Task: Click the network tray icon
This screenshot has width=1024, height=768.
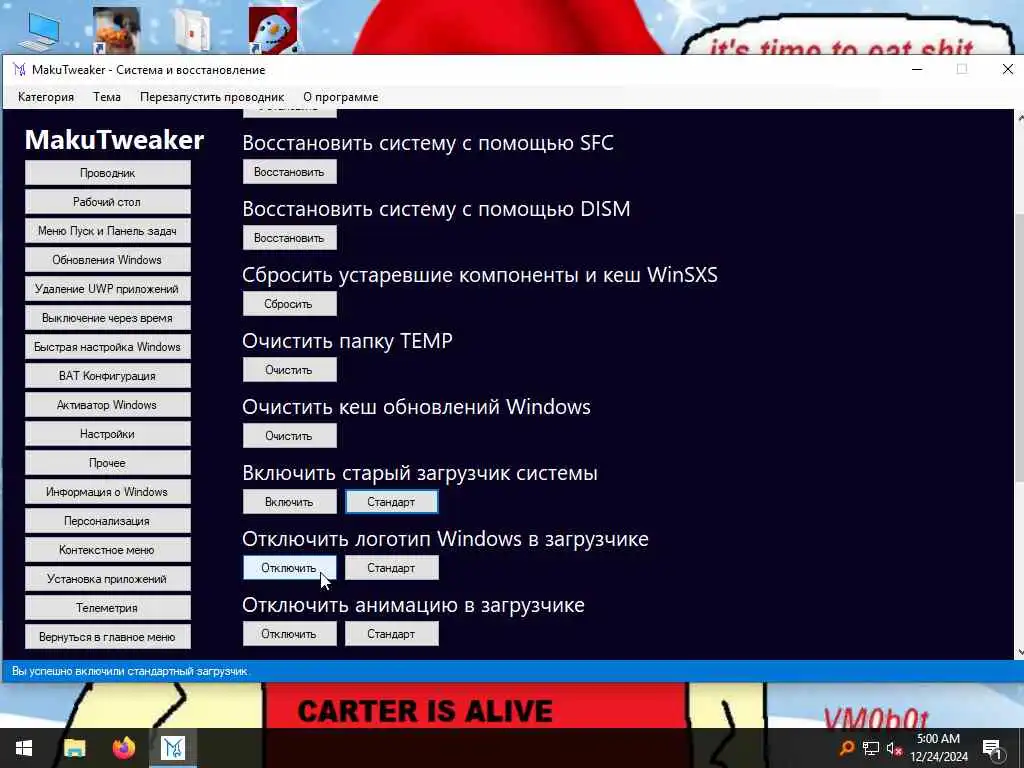Action: 871,748
